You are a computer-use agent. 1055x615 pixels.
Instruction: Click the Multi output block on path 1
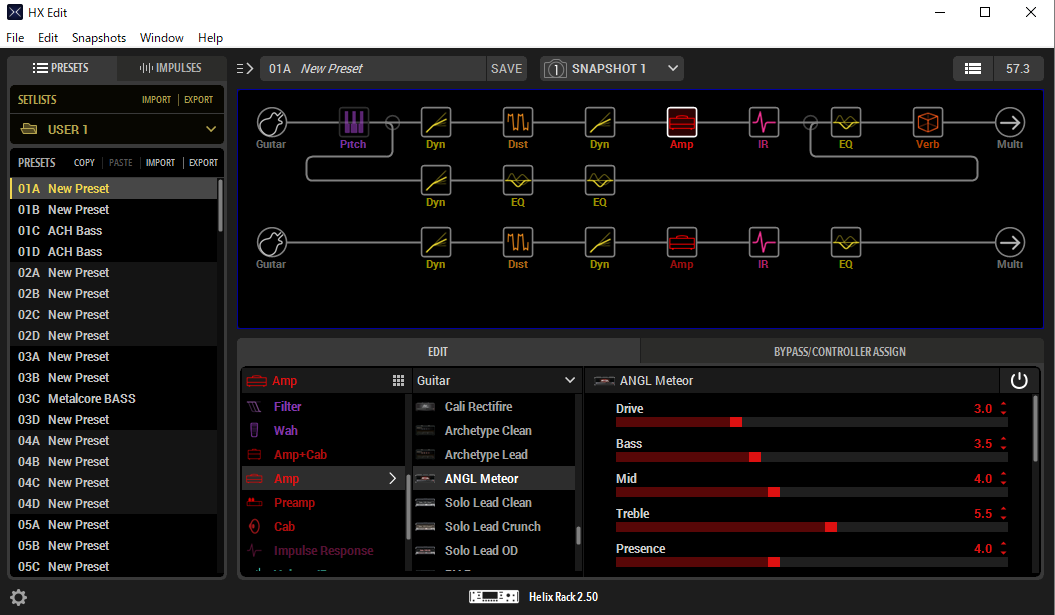(x=1010, y=122)
